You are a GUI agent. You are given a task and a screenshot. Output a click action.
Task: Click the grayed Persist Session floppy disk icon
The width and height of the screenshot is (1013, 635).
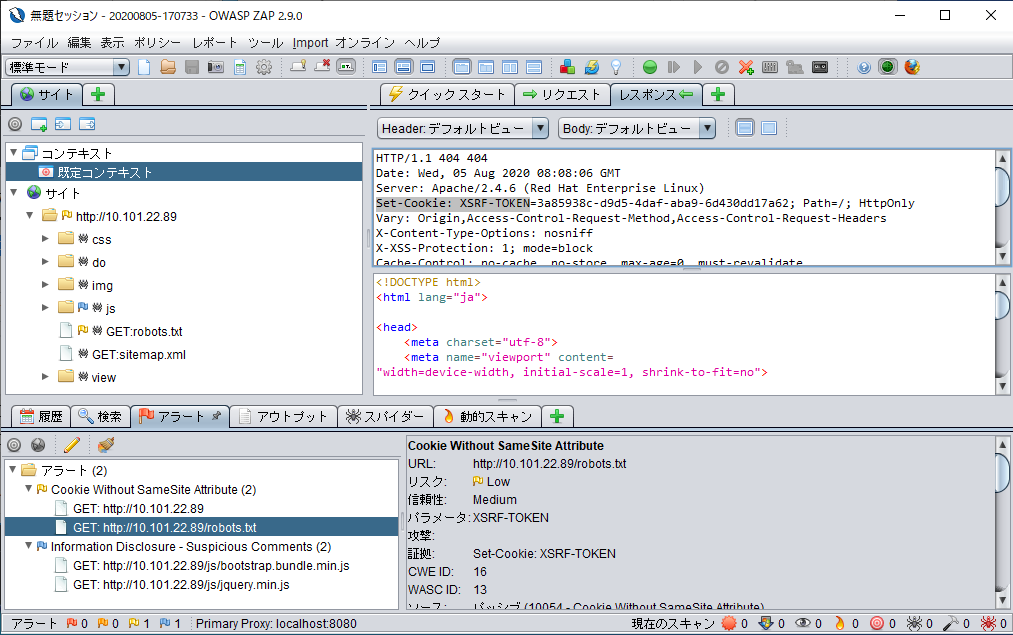[192, 67]
